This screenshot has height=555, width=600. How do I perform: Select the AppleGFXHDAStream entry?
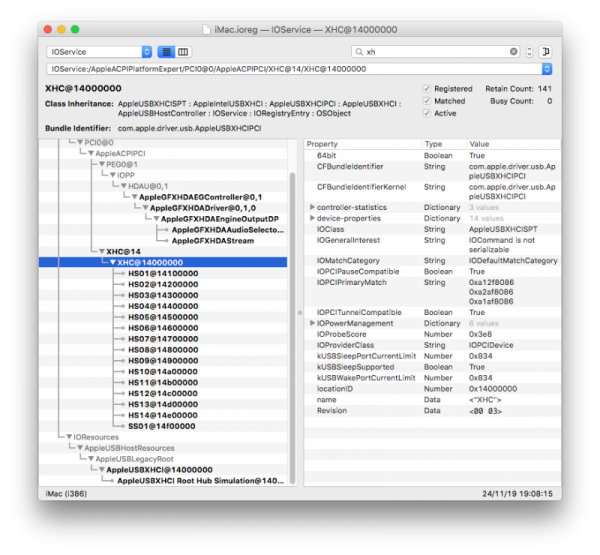pyautogui.click(x=213, y=241)
